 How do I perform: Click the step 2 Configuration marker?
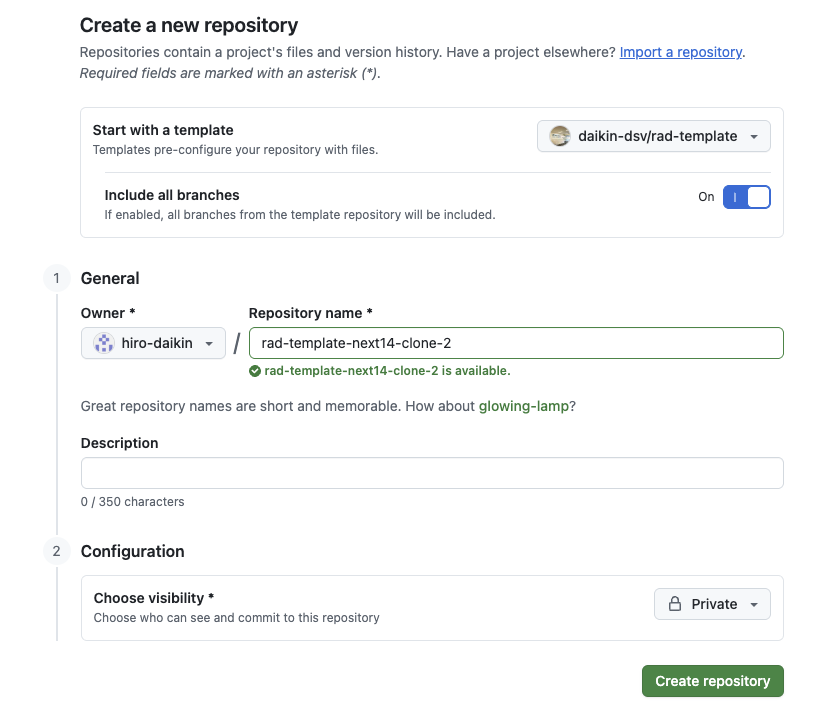57,551
